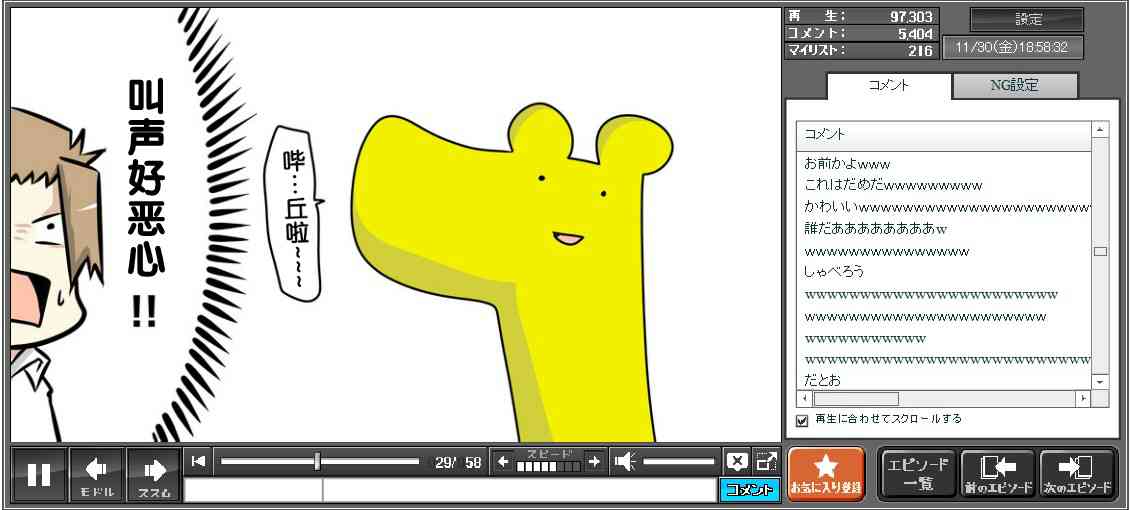
Task: Pause the video playback
Action: coord(39,474)
